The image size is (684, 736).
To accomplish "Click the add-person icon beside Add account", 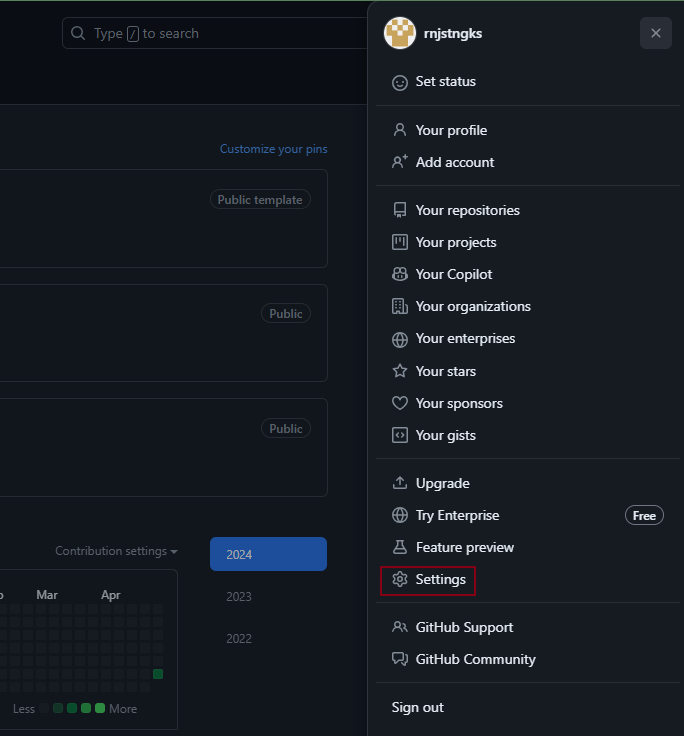I will tap(400, 162).
